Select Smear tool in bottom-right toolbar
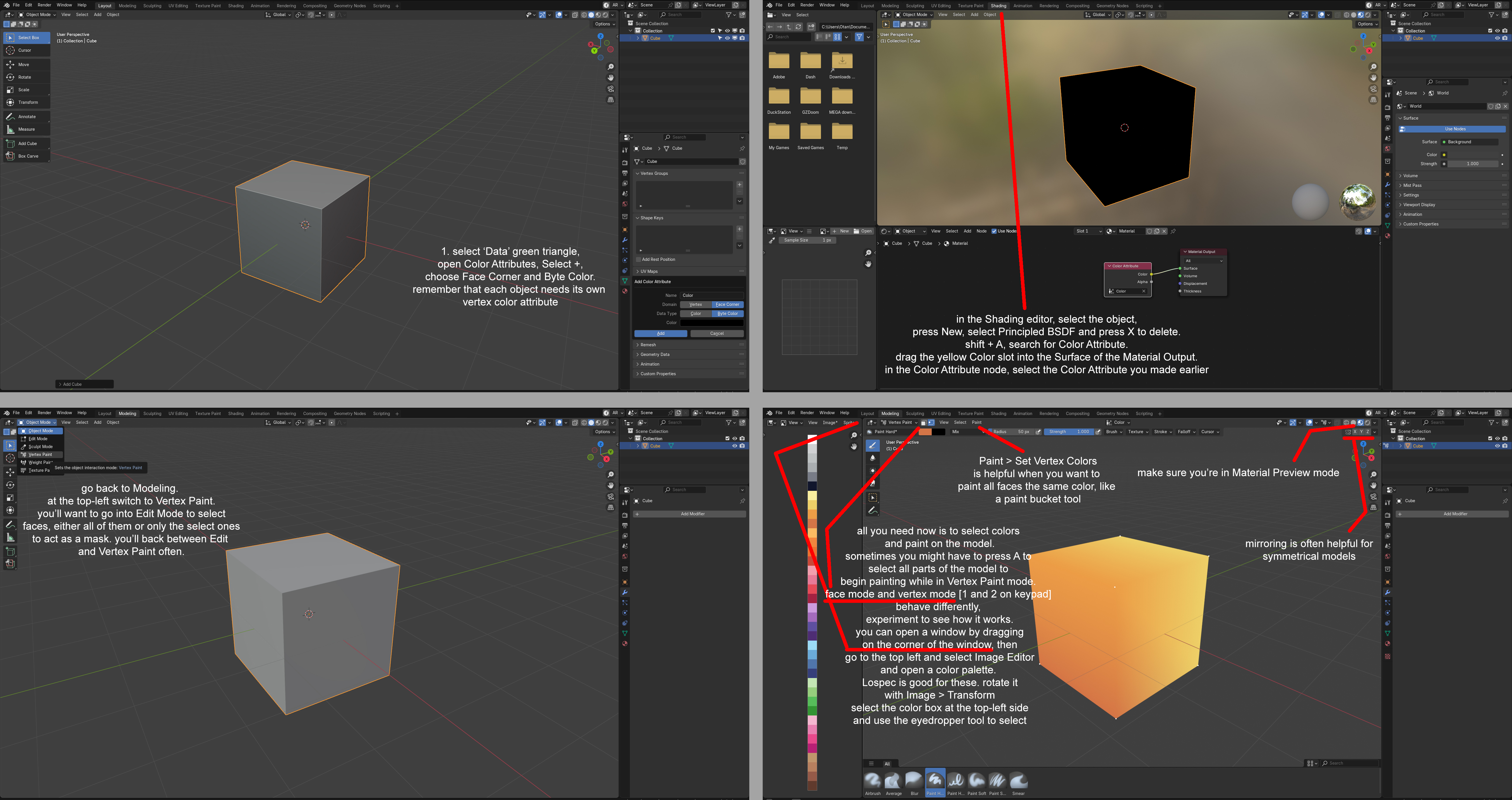 click(873, 484)
